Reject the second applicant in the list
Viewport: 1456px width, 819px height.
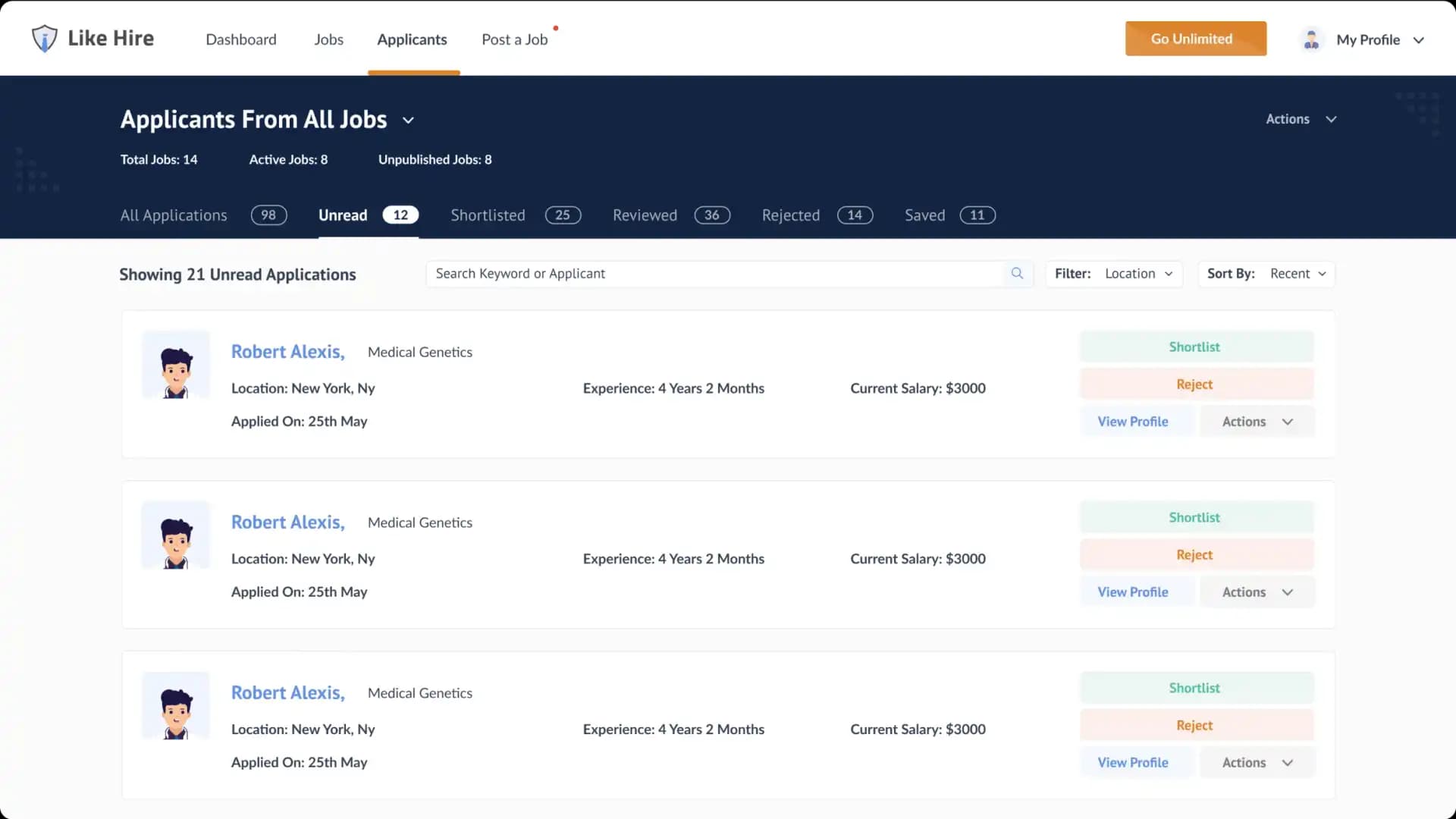(x=1196, y=555)
